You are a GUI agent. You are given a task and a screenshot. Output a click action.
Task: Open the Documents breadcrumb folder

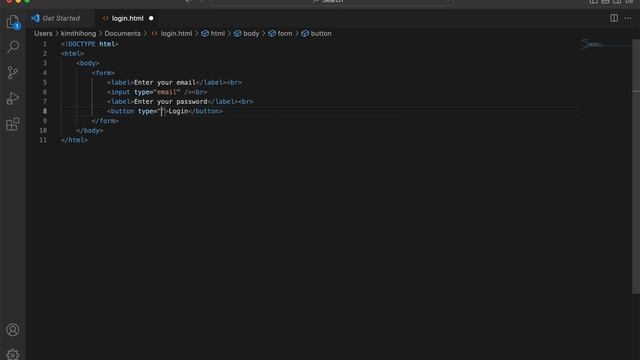pos(122,33)
